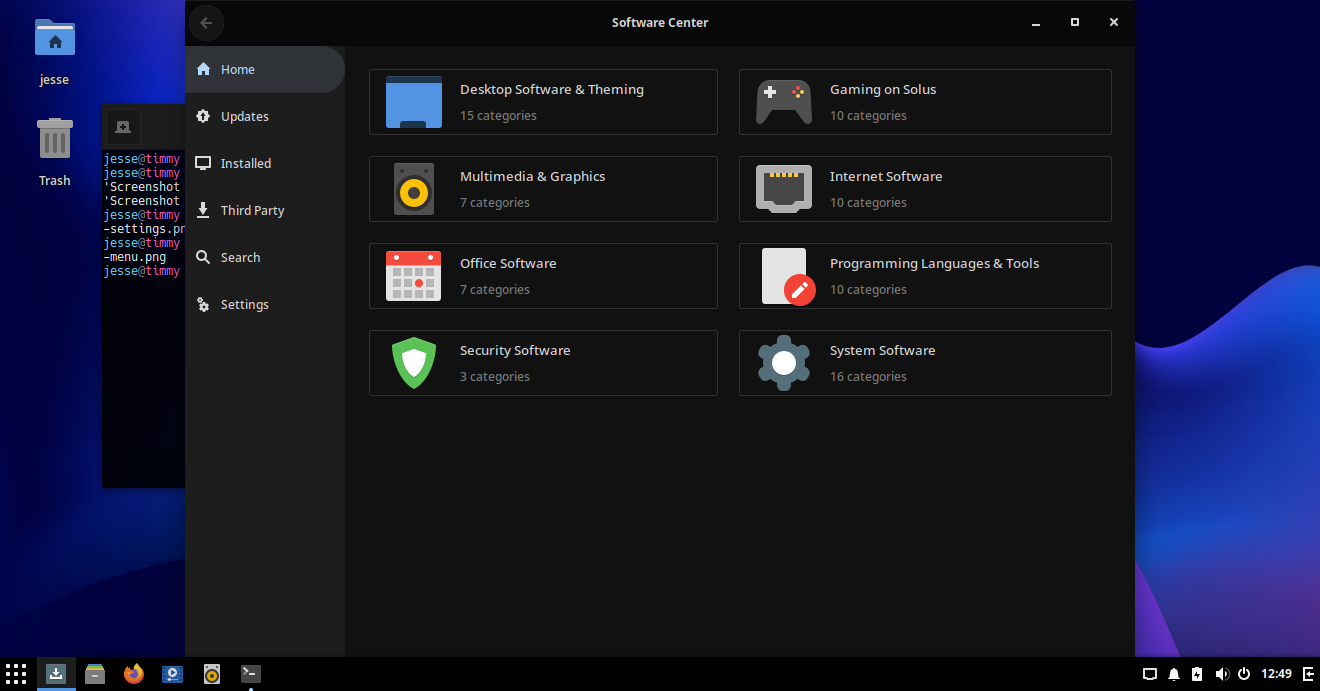Open the Third Party sidebar section
This screenshot has height=691, width=1320.
[x=265, y=211]
